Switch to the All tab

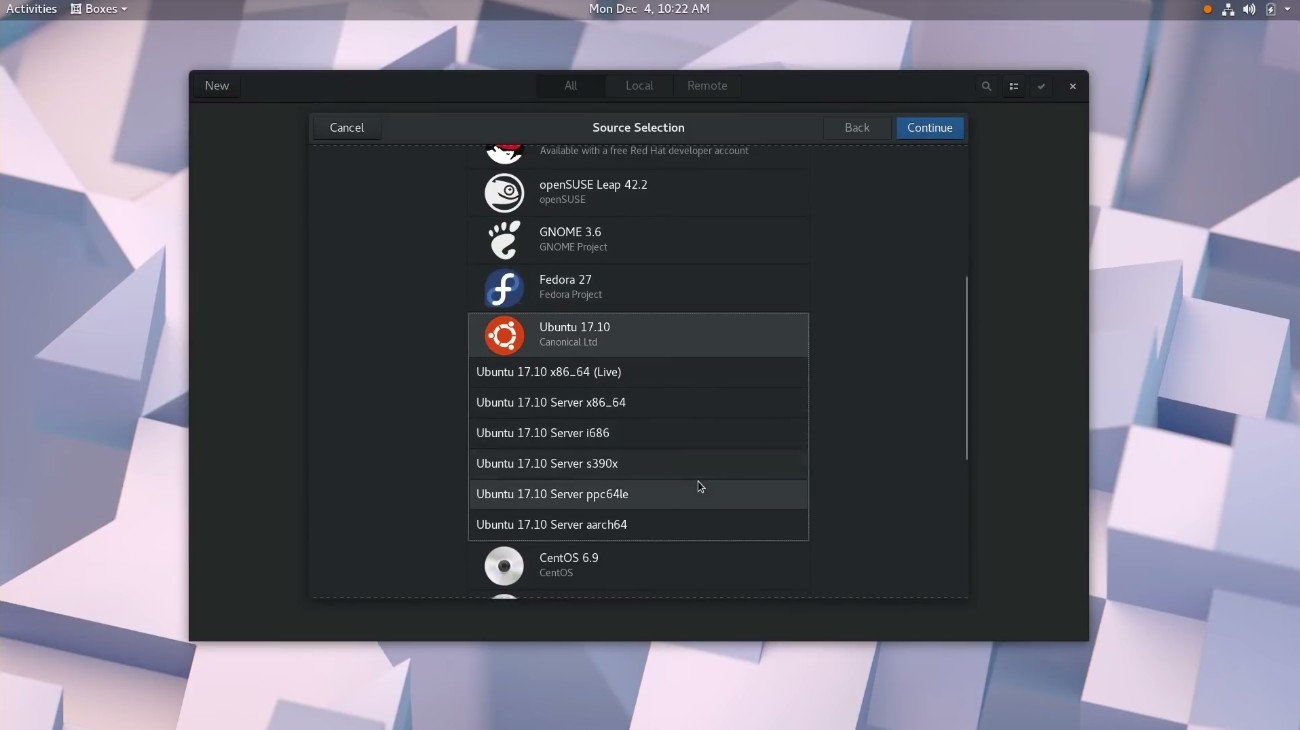point(570,86)
